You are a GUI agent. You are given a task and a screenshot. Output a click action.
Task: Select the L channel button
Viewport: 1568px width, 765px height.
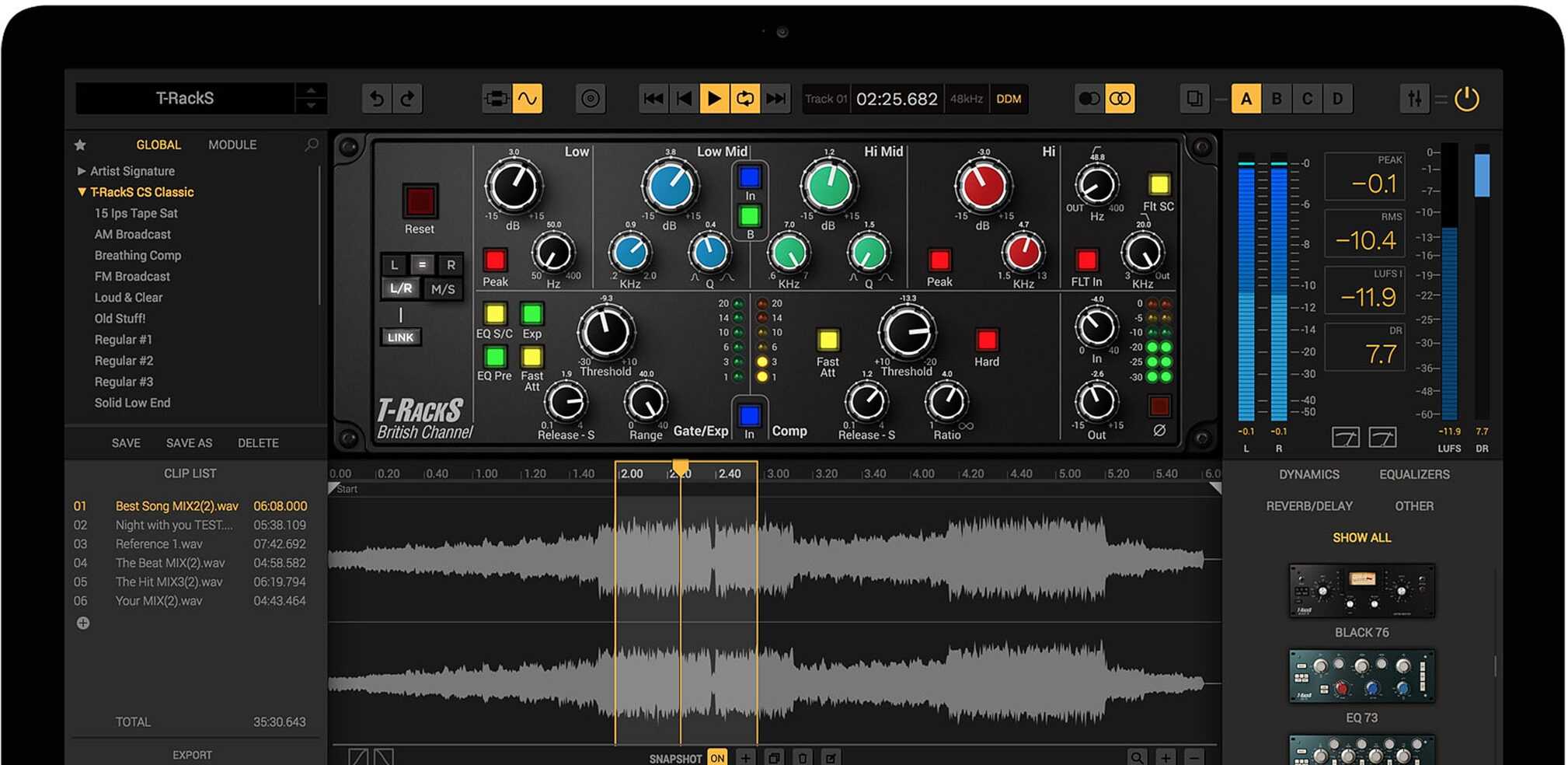tap(394, 264)
